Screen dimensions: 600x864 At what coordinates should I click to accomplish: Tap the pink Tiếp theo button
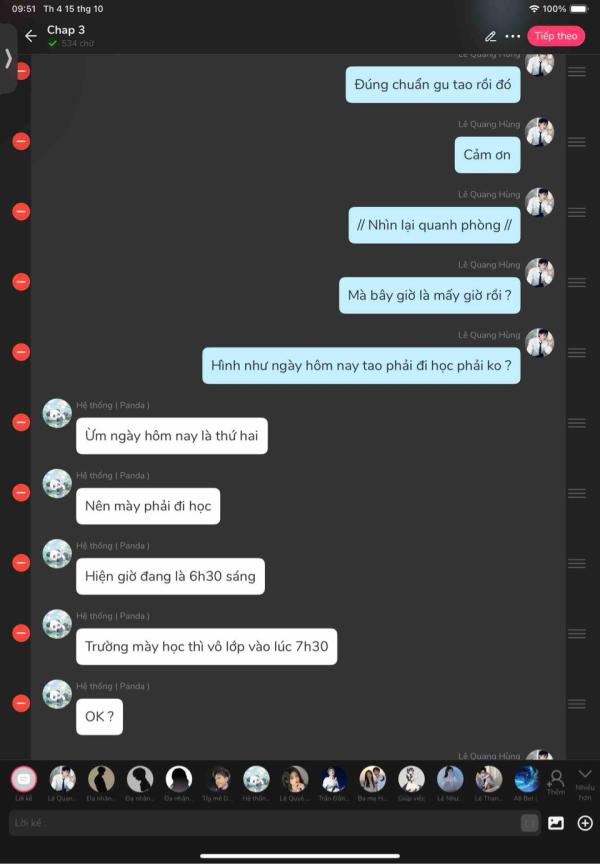click(555, 36)
